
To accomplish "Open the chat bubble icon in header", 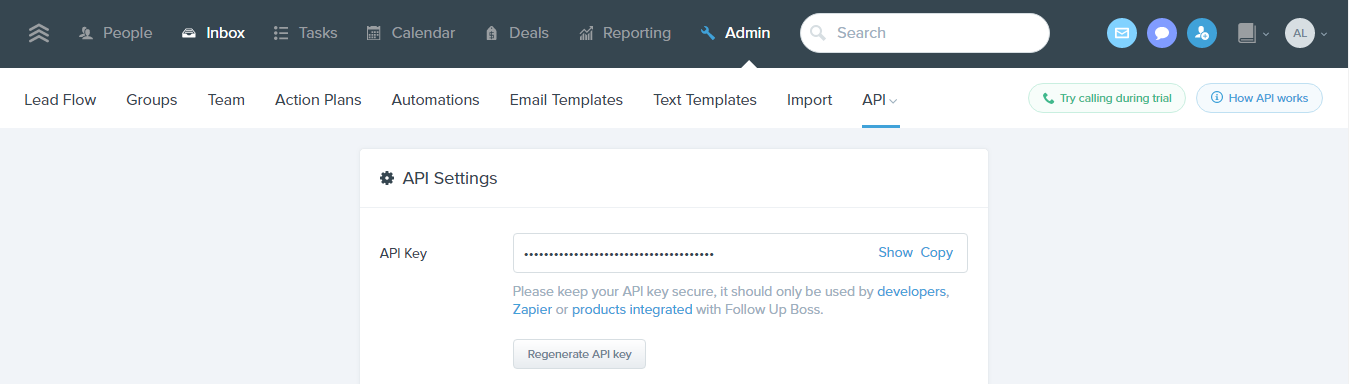I will [1162, 33].
